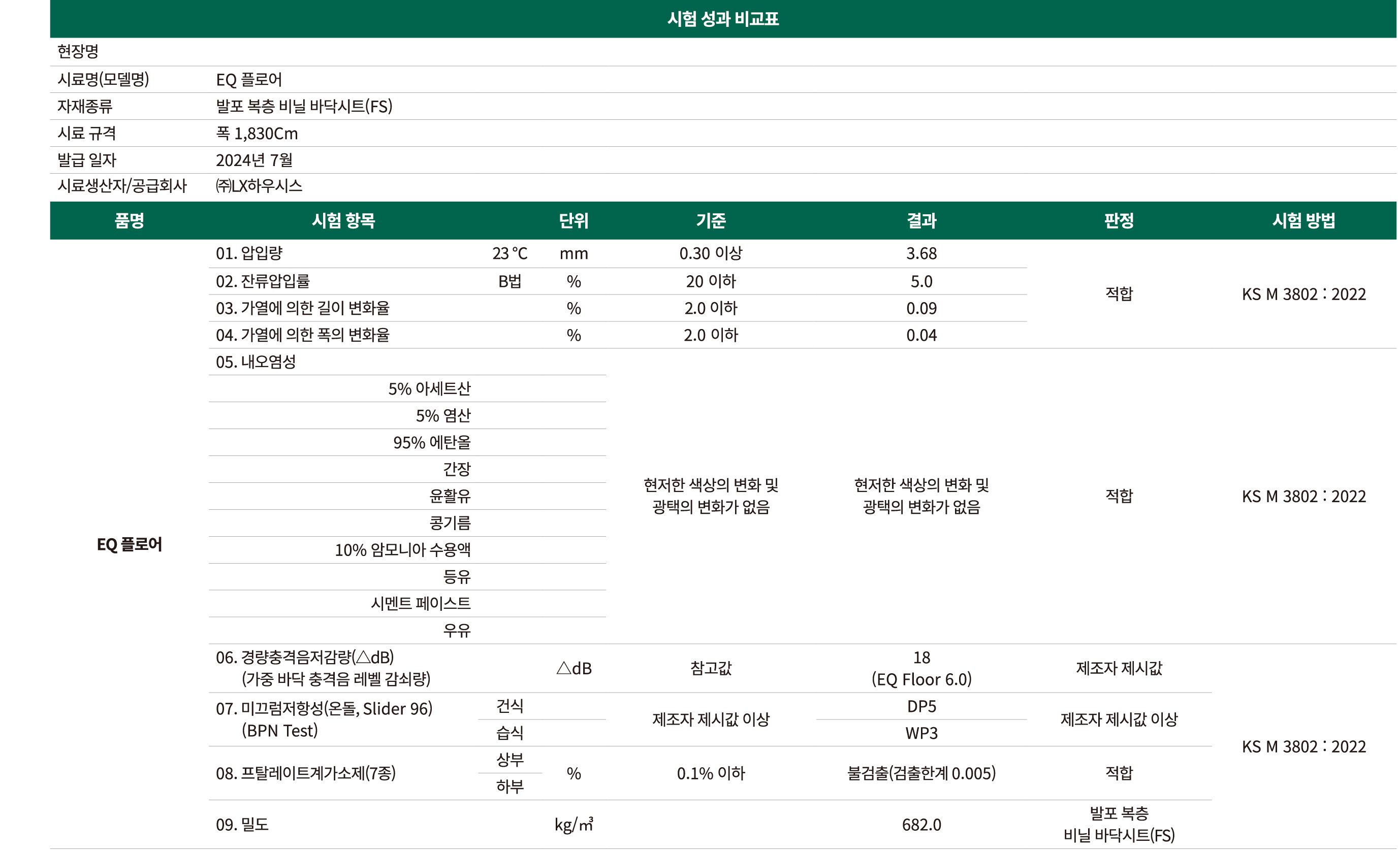Select the EQ 플로어 model name value
The width and height of the screenshot is (1400, 851).
point(248,80)
